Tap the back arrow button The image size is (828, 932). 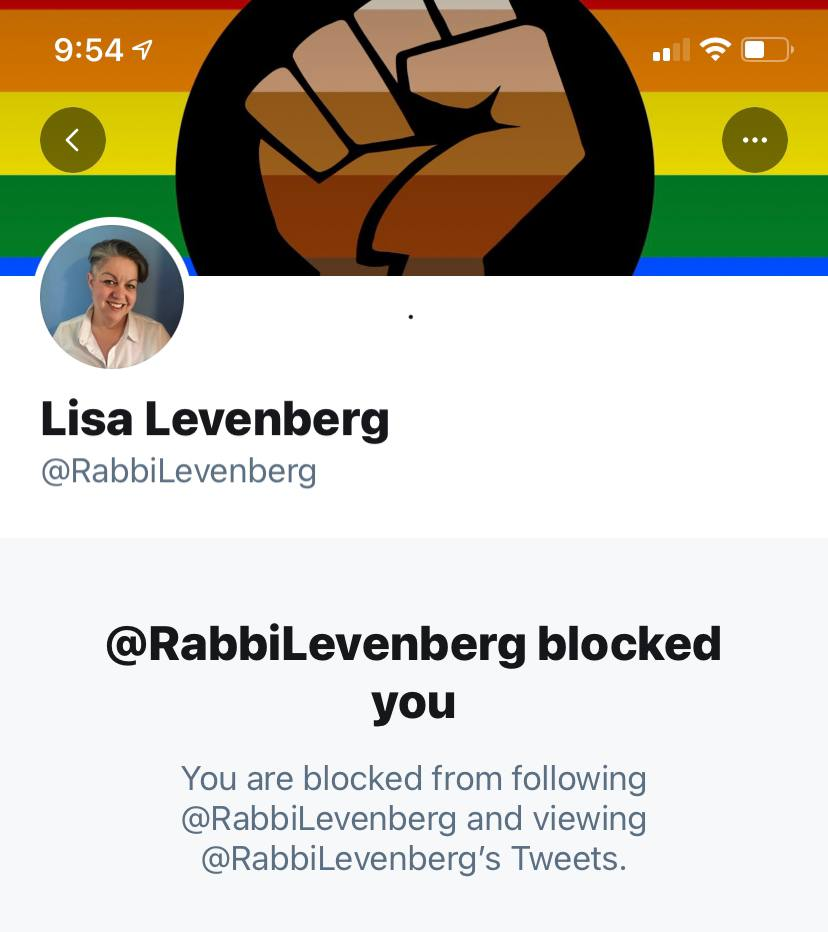[73, 140]
